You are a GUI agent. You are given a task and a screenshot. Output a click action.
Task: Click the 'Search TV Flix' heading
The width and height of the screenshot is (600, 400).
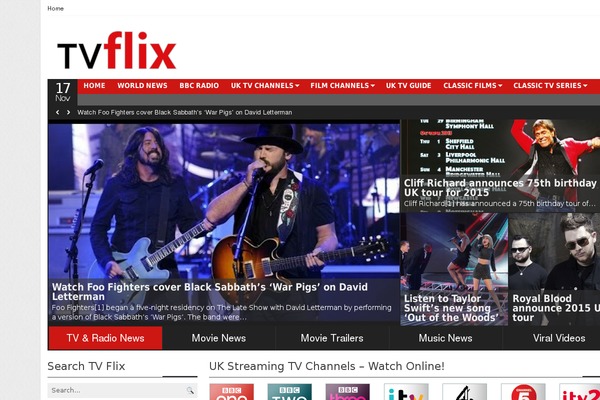(86, 366)
